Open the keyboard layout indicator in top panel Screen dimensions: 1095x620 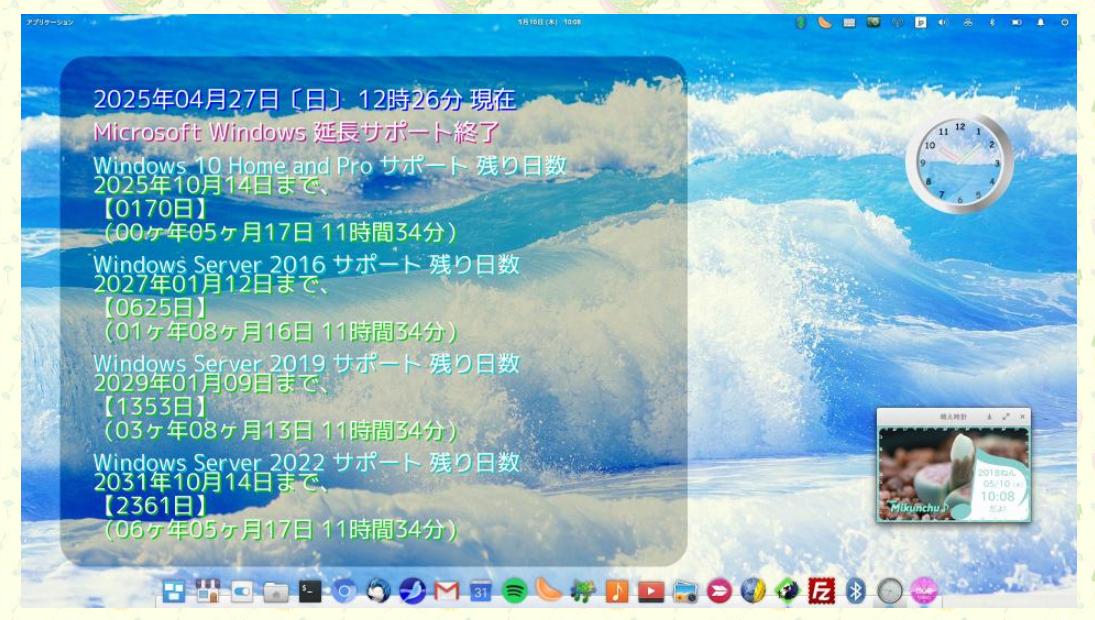849,22
